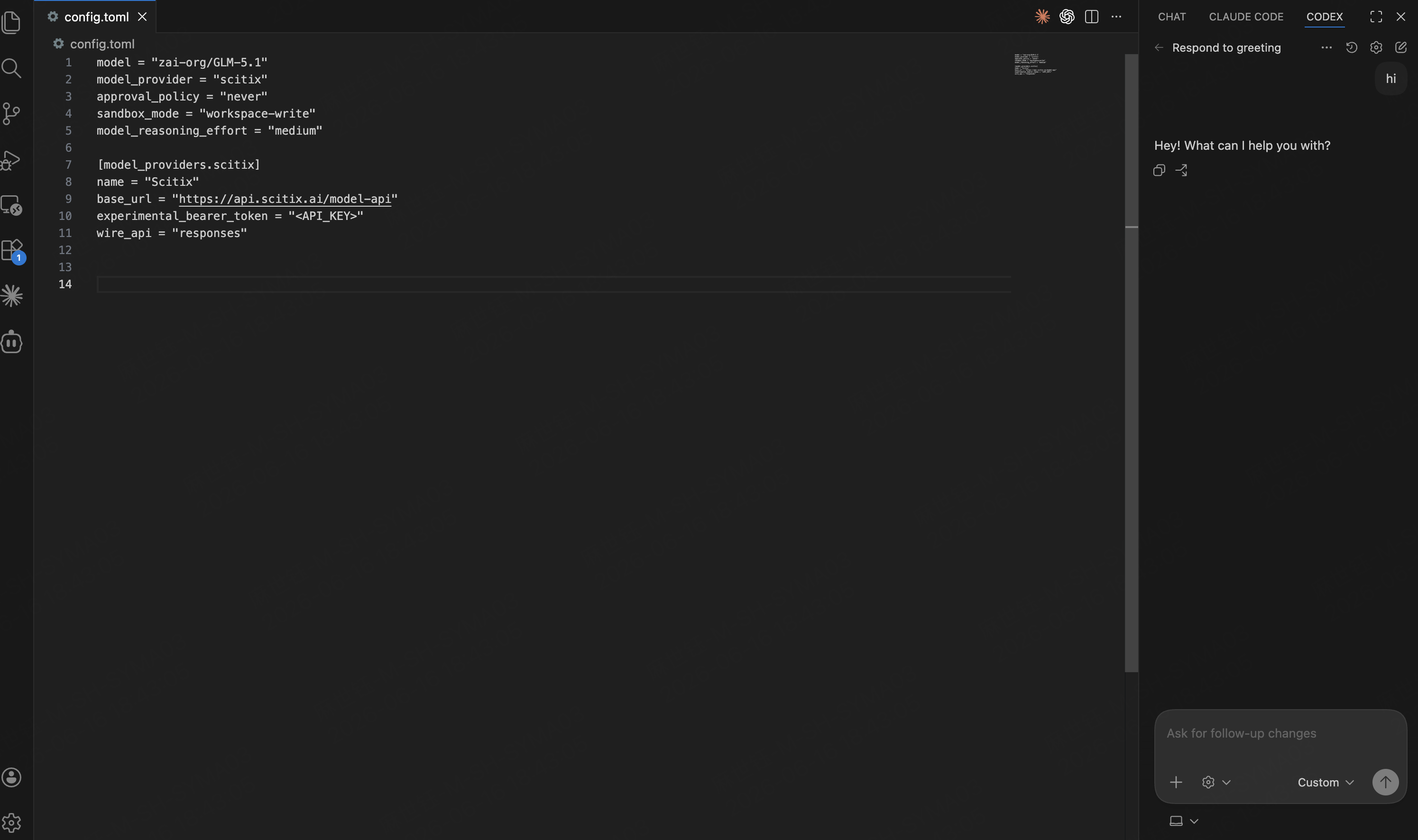Screen dimensions: 1418x840
Task: Select the CODEX panel tab
Action: (1324, 17)
